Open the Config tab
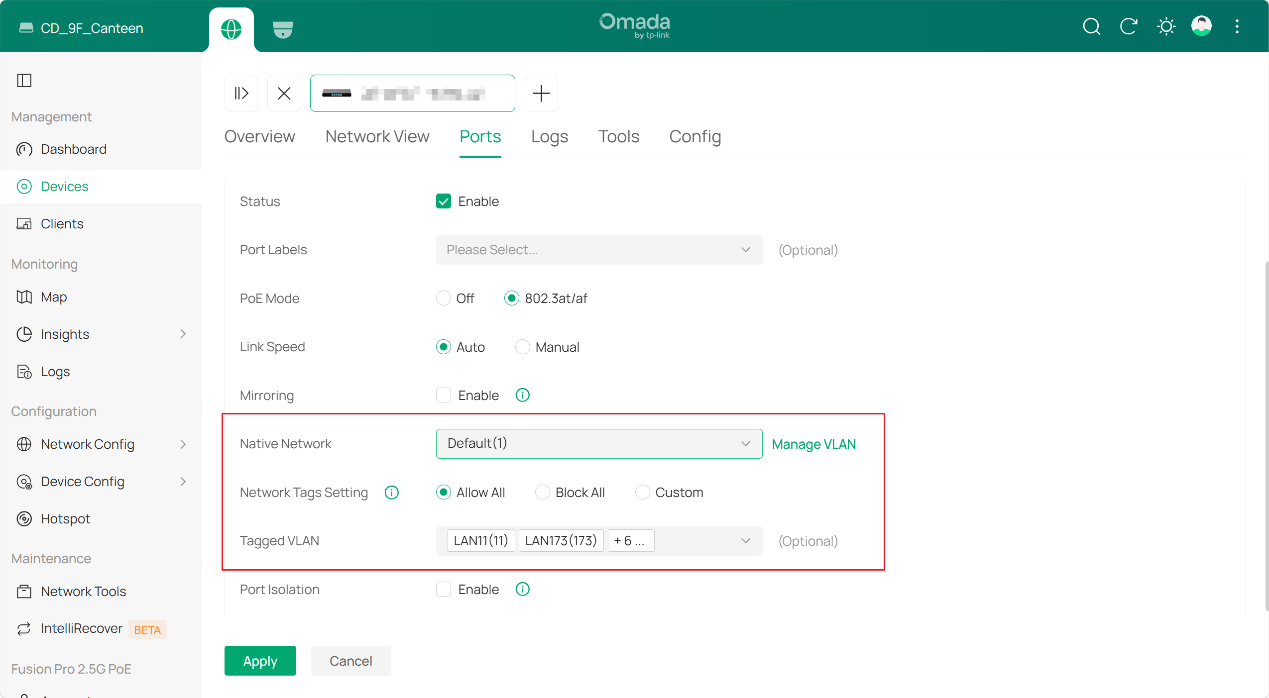 click(695, 136)
